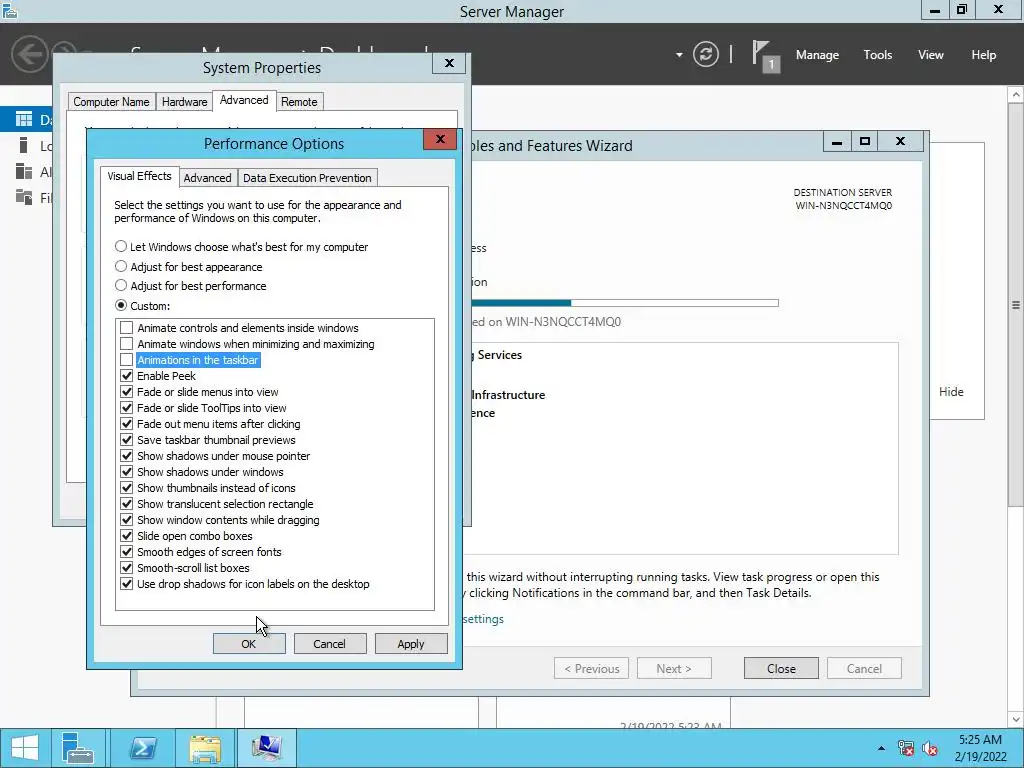Switch to Performance Options Advanced tab
The height and width of the screenshot is (768, 1024).
207,178
